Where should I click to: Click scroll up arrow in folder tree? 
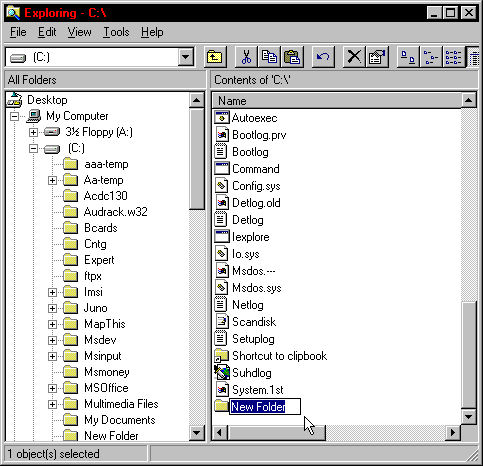point(197,100)
